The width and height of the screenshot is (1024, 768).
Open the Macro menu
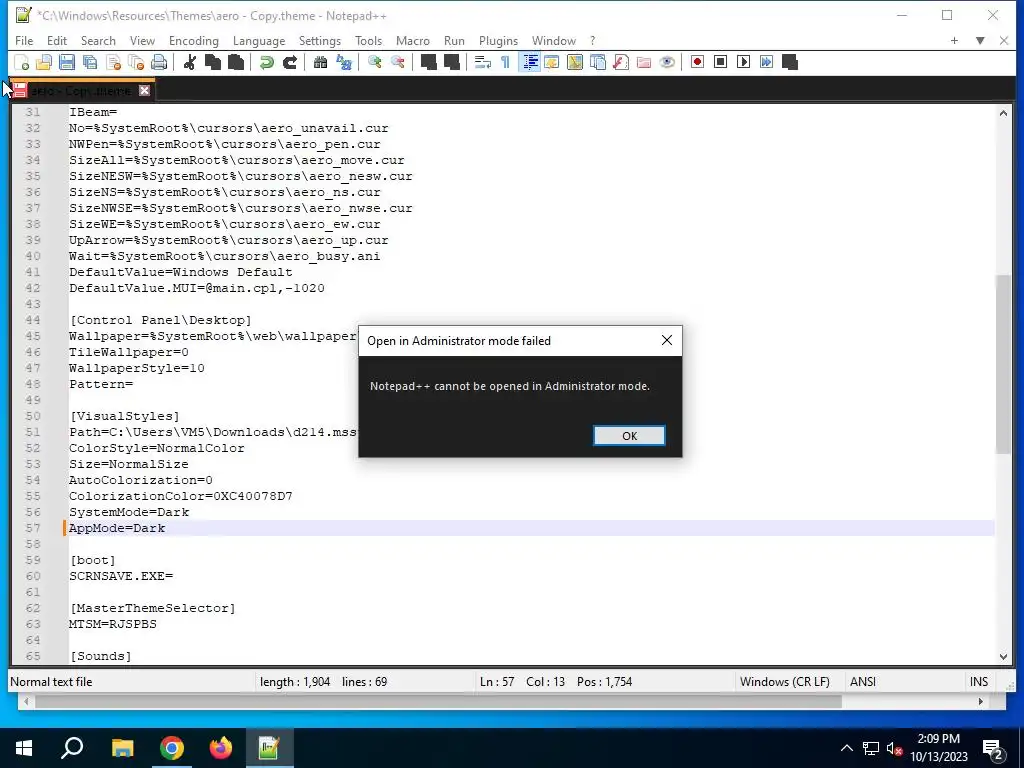click(x=413, y=40)
